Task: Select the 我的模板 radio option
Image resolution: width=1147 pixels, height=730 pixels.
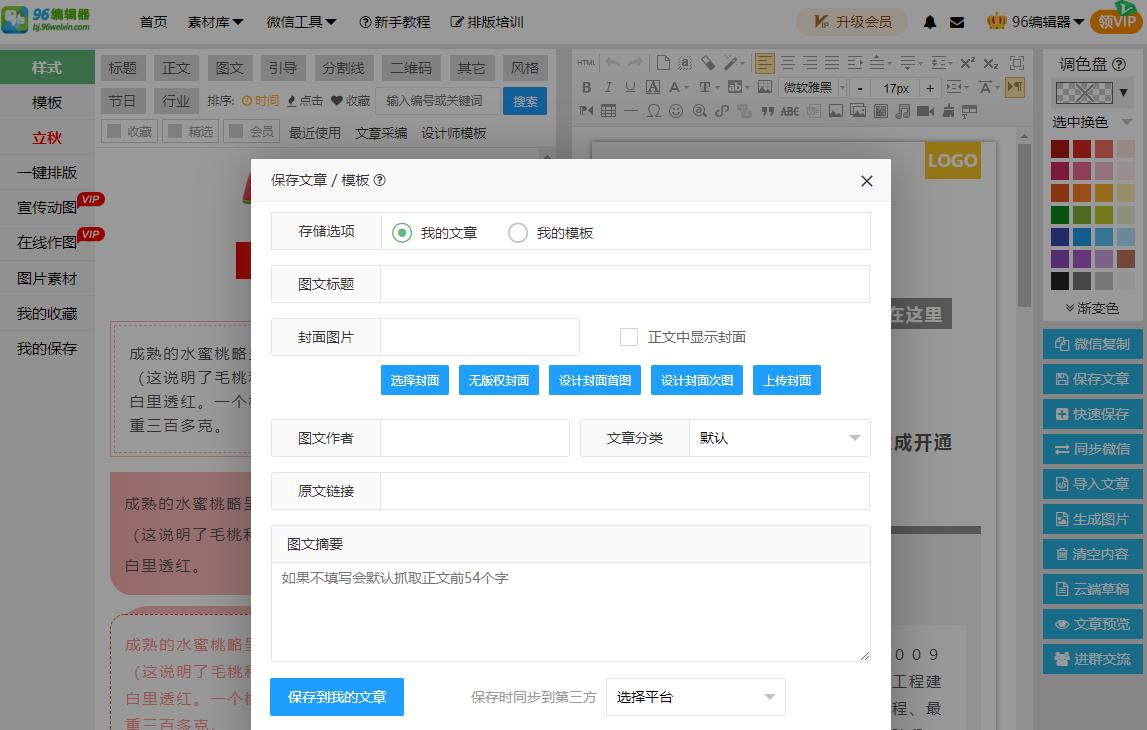Action: tap(518, 231)
